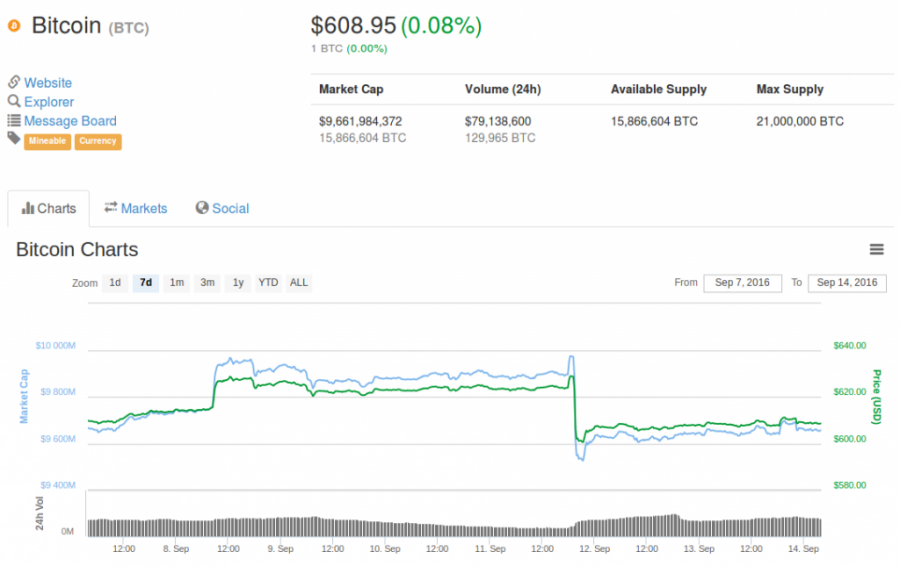Click the max supply 21,000,000 BTC

coord(800,121)
